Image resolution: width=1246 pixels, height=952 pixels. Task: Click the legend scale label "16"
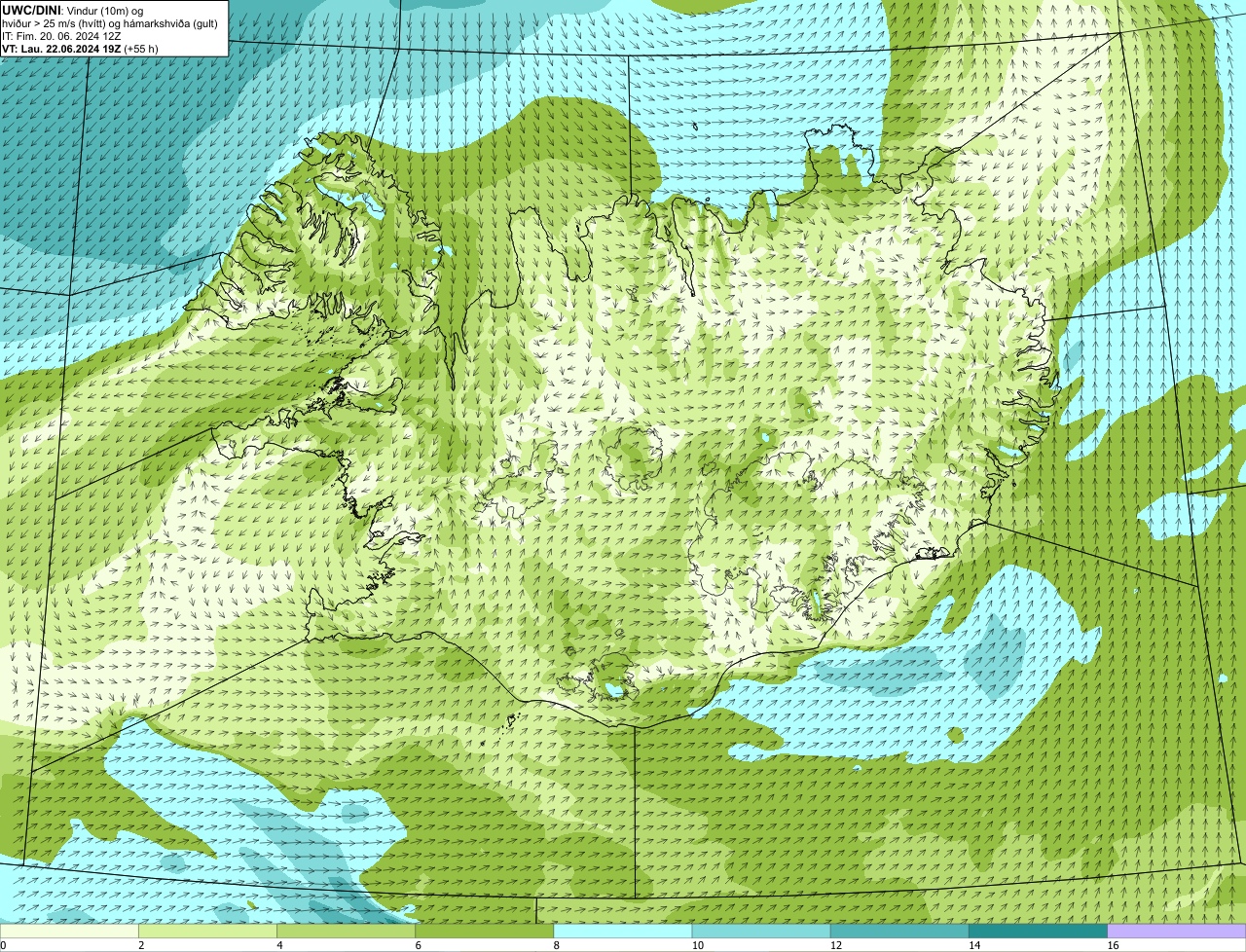[x=1113, y=945]
